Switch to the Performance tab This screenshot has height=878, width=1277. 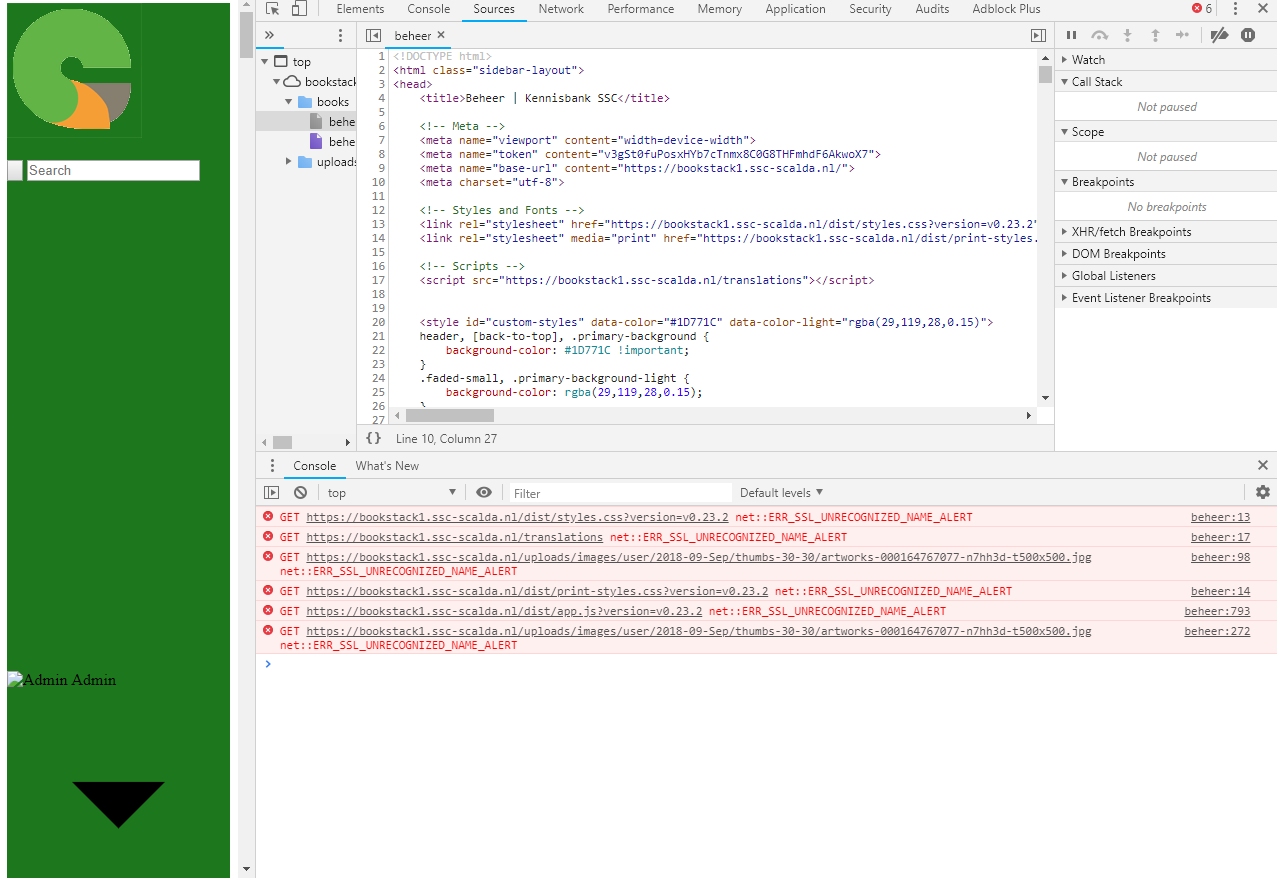pos(641,9)
